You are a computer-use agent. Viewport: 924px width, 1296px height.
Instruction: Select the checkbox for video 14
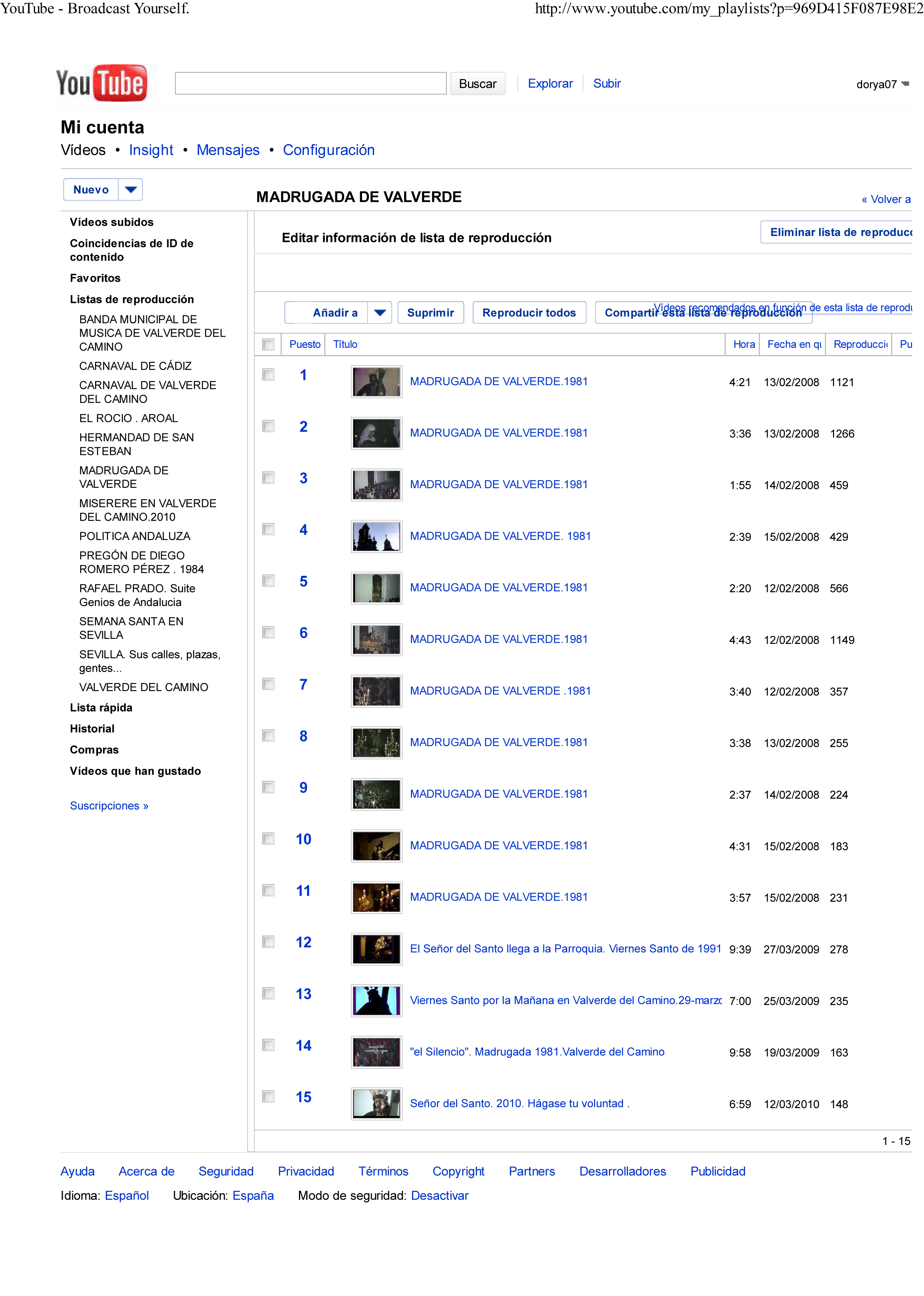point(268,1045)
